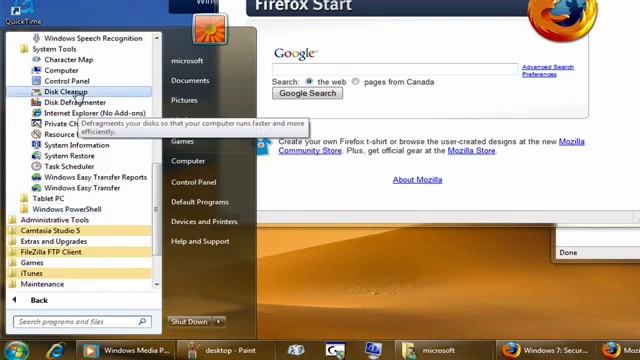The width and height of the screenshot is (640, 360).
Task: Open the Shut Down options arrow
Action: click(219, 322)
